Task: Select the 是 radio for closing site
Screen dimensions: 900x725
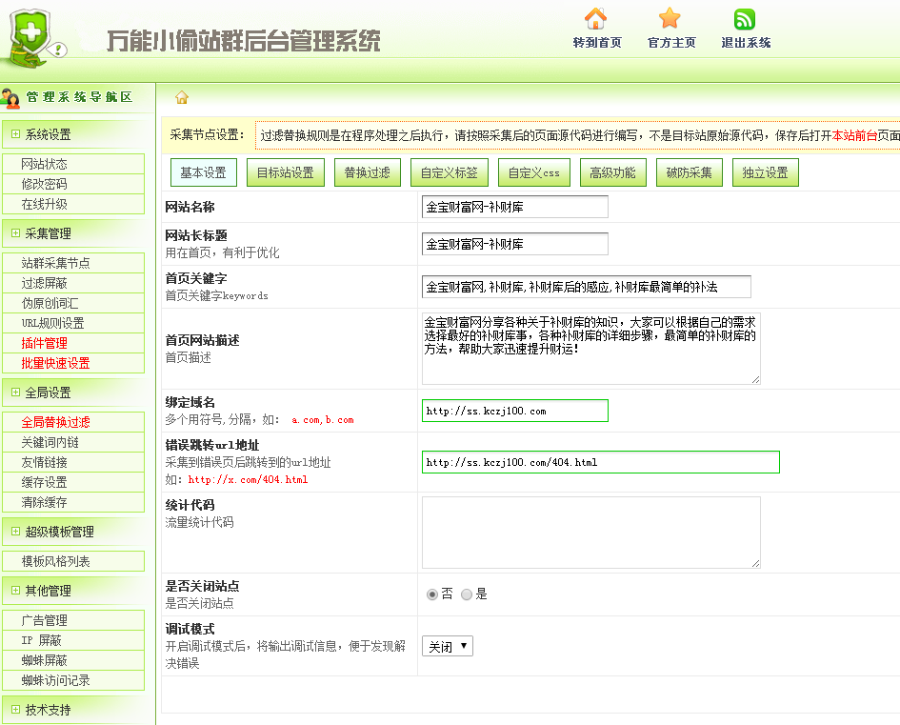Action: (x=466, y=594)
